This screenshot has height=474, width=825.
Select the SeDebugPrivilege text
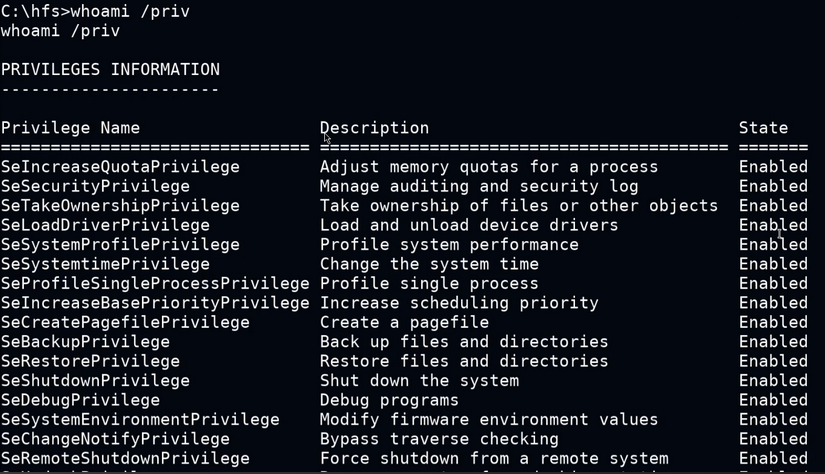tap(81, 400)
